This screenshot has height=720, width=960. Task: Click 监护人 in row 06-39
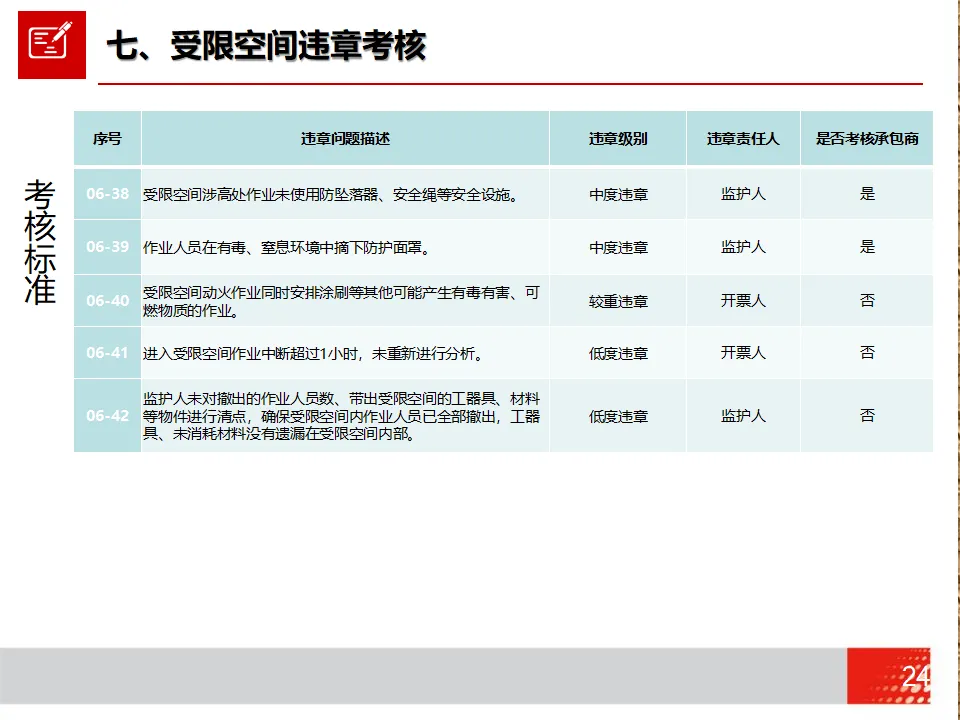[743, 247]
